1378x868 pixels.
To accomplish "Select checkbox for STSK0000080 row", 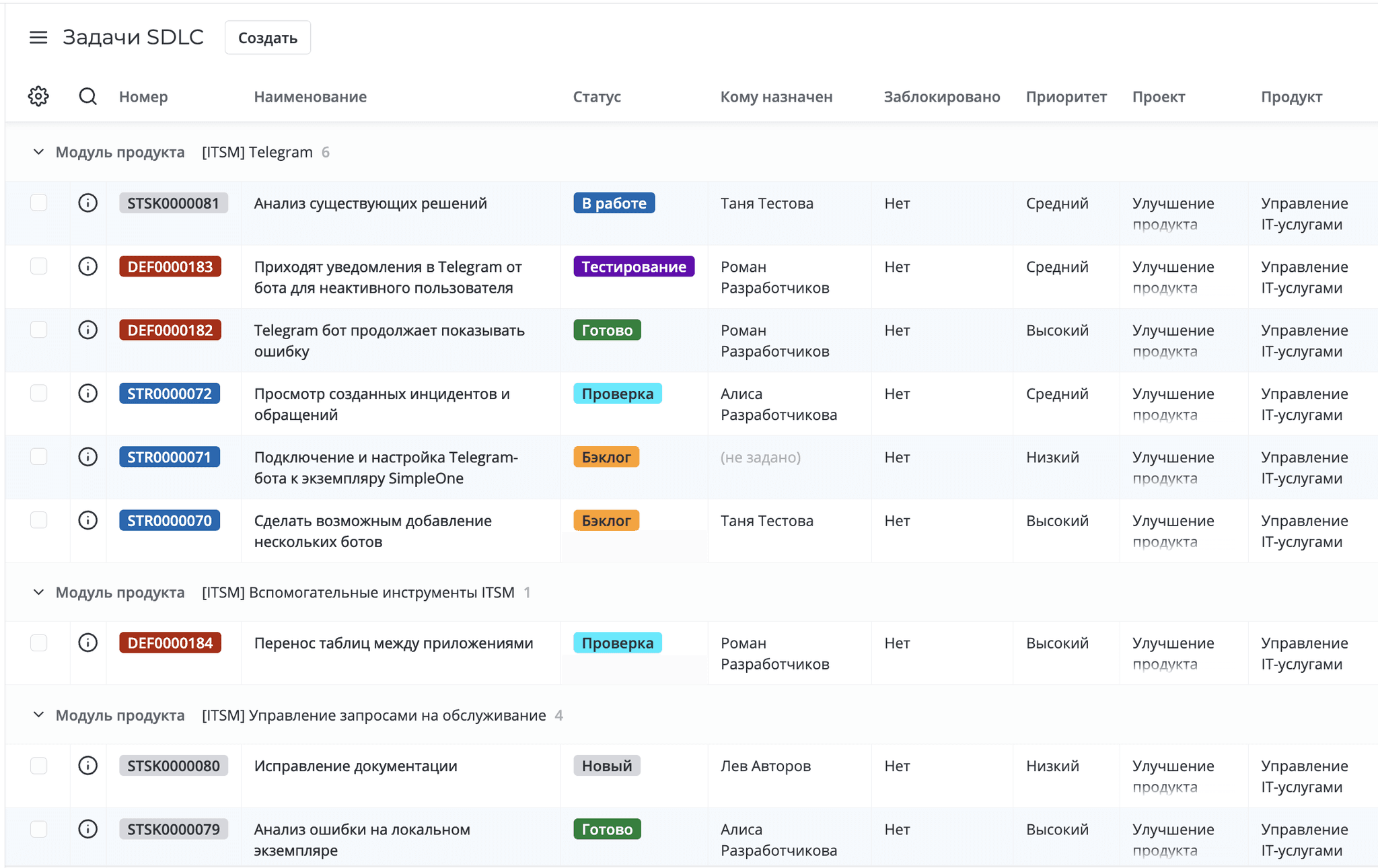I will [x=39, y=766].
